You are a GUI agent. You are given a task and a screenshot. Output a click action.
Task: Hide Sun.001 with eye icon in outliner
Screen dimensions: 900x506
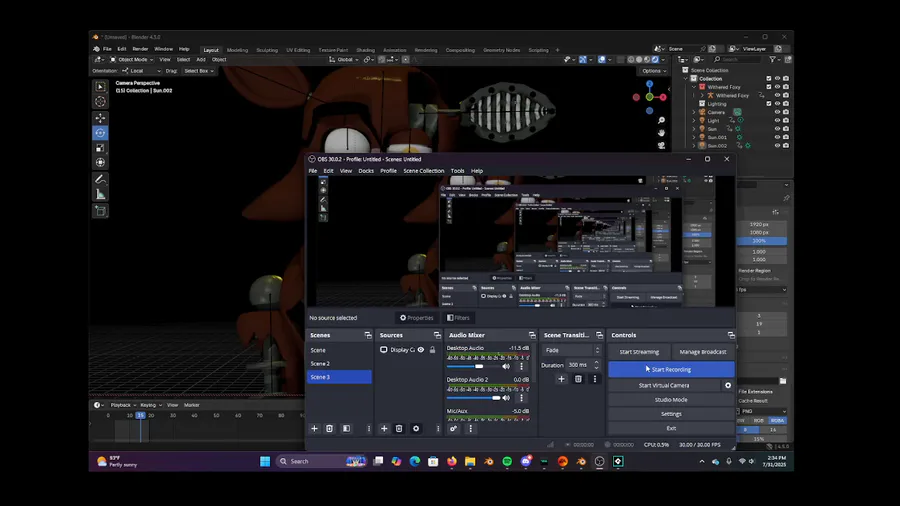[777, 137]
